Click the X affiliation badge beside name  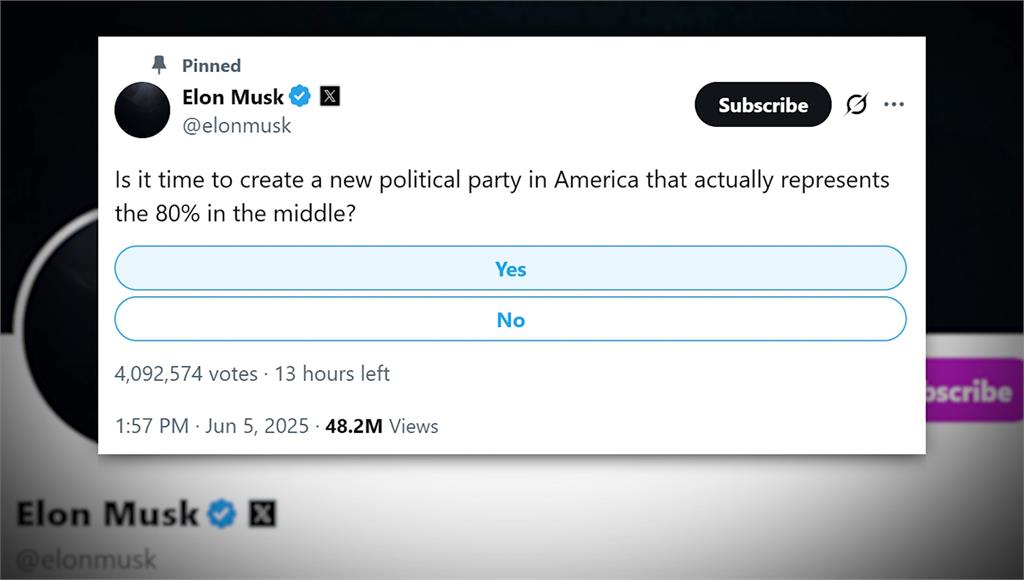click(x=330, y=96)
